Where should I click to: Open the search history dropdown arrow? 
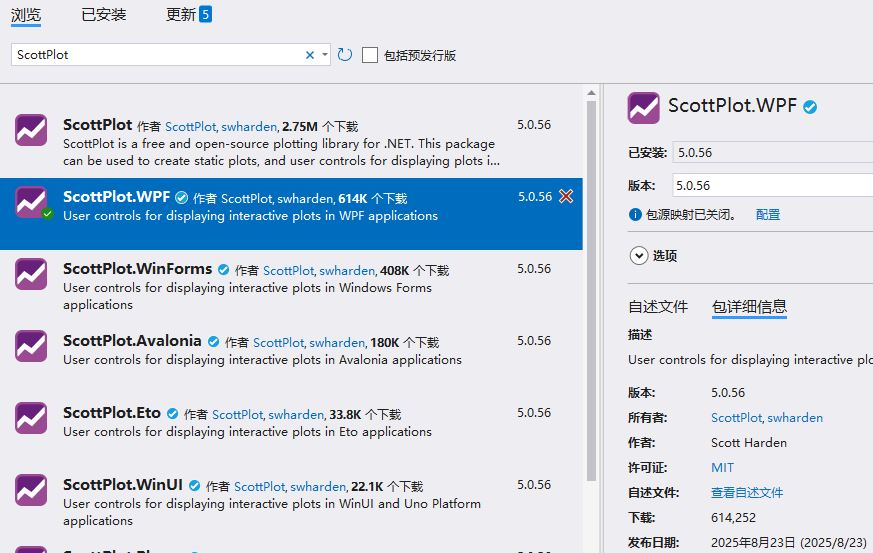(325, 55)
